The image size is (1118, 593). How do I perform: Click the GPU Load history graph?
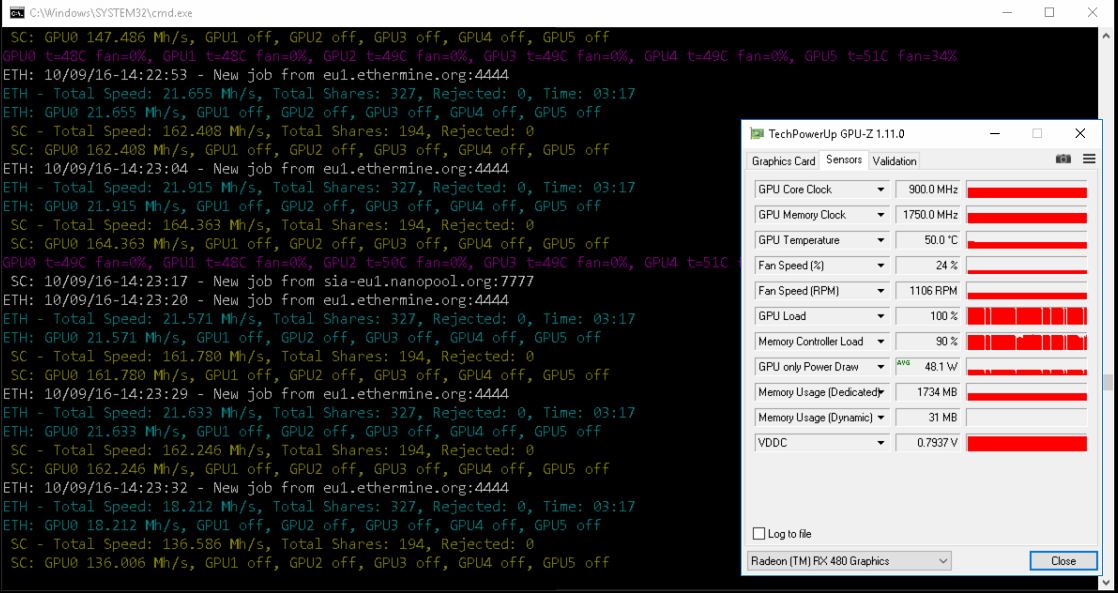[x=1027, y=316]
